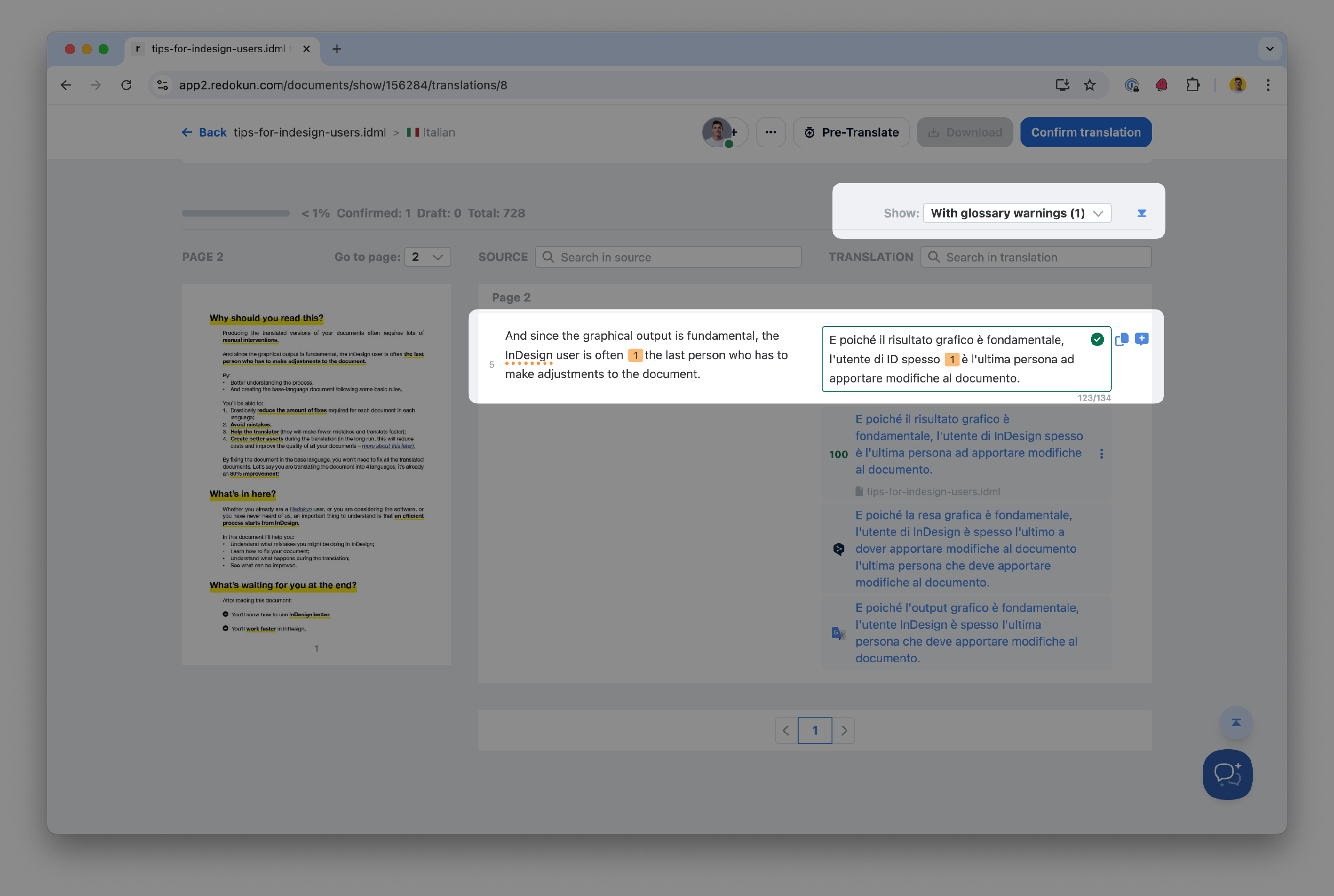The image size is (1334, 896).
Task: Click the collapse filters arrow icon
Action: coord(1141,213)
